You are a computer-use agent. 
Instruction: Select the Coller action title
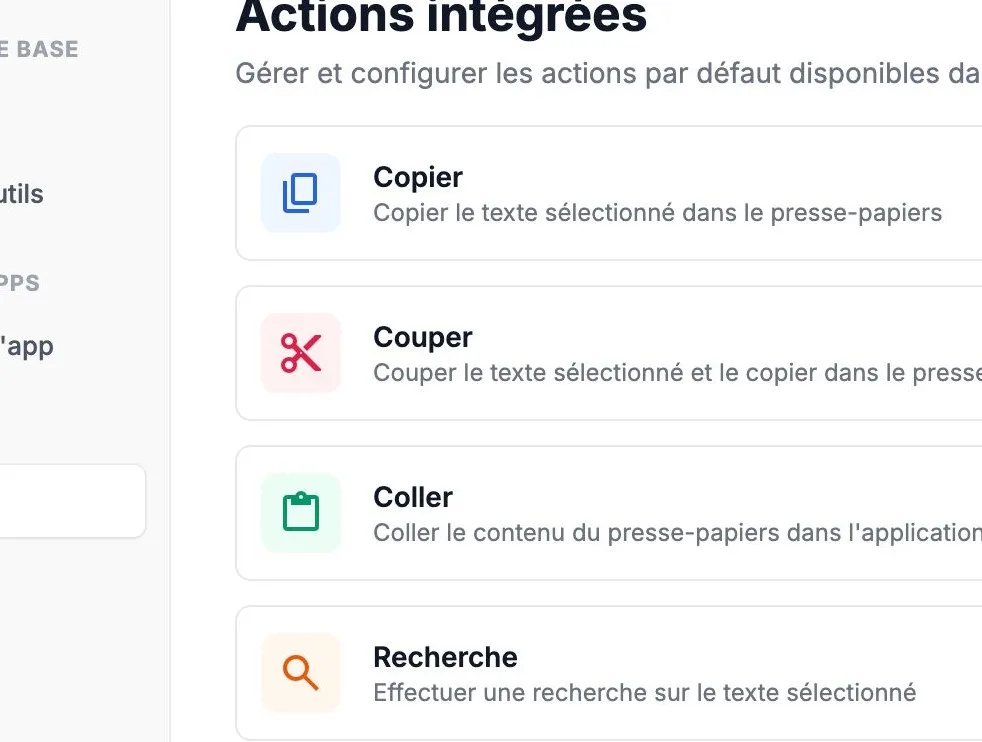[x=413, y=497]
